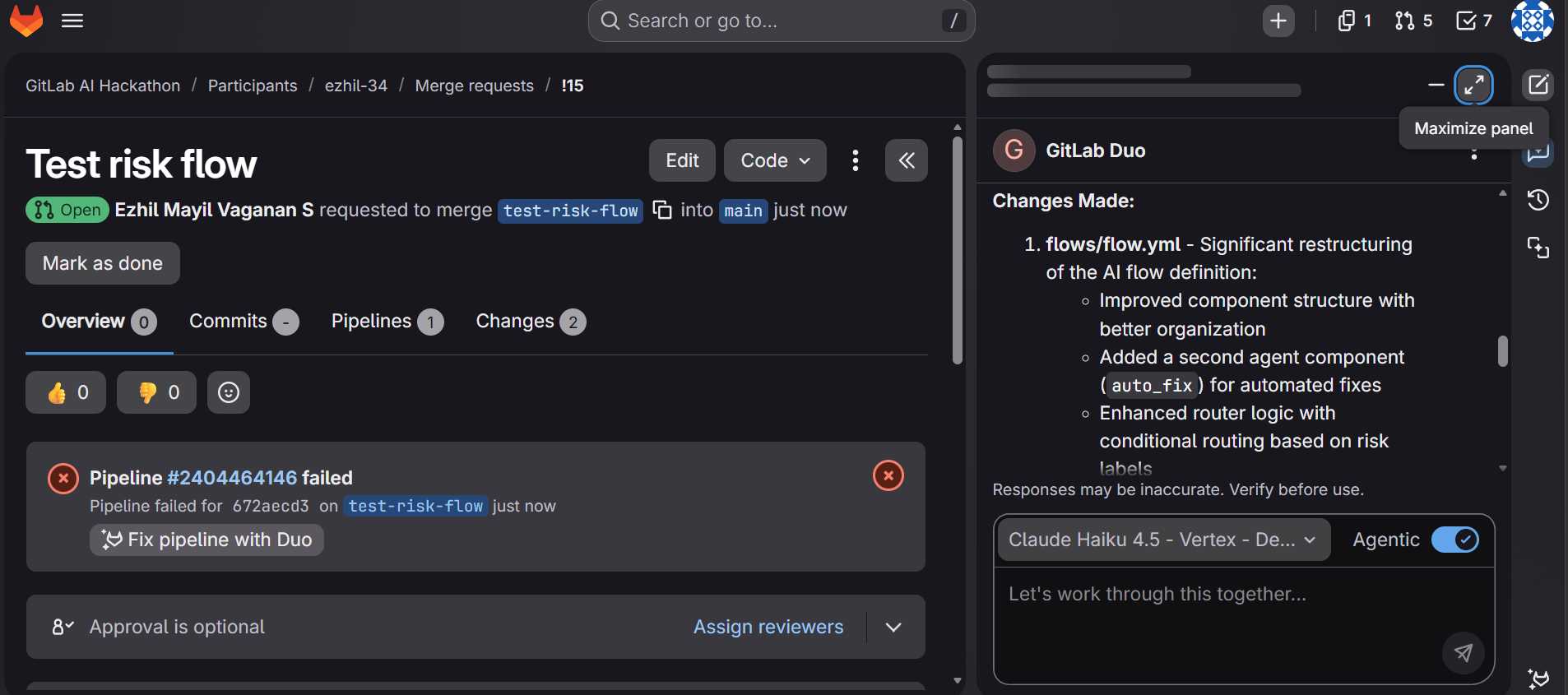Click the approval icon beside Approval is optional

pos(63,627)
